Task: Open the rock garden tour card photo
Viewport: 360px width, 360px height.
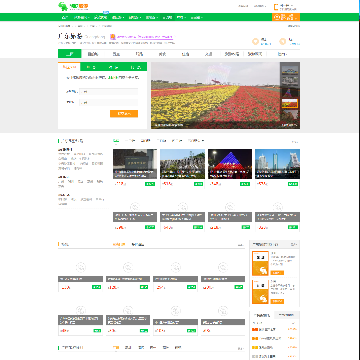Action: pyautogui.click(x=182, y=164)
